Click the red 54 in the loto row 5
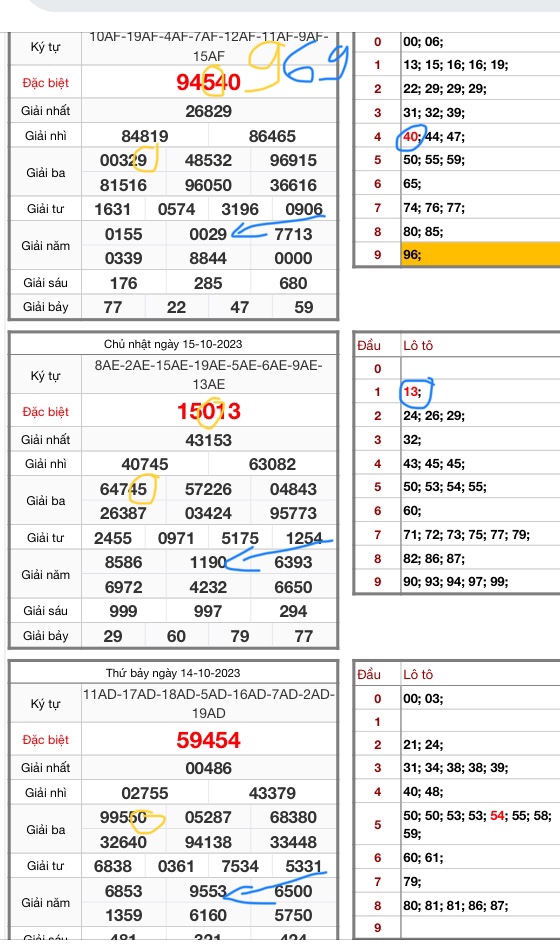Viewport: 560px width, 945px height. point(497,815)
